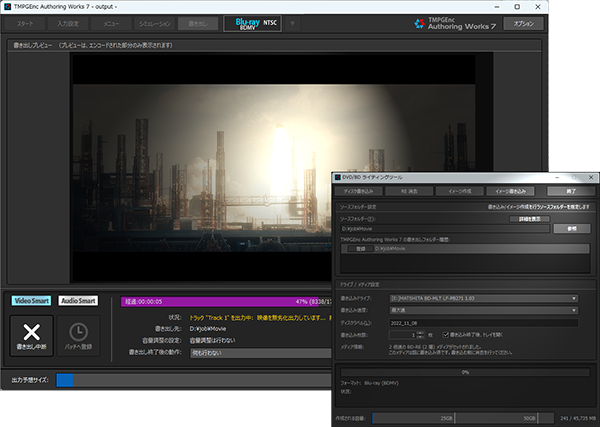Click the media info text about BD-RE

click(450, 350)
